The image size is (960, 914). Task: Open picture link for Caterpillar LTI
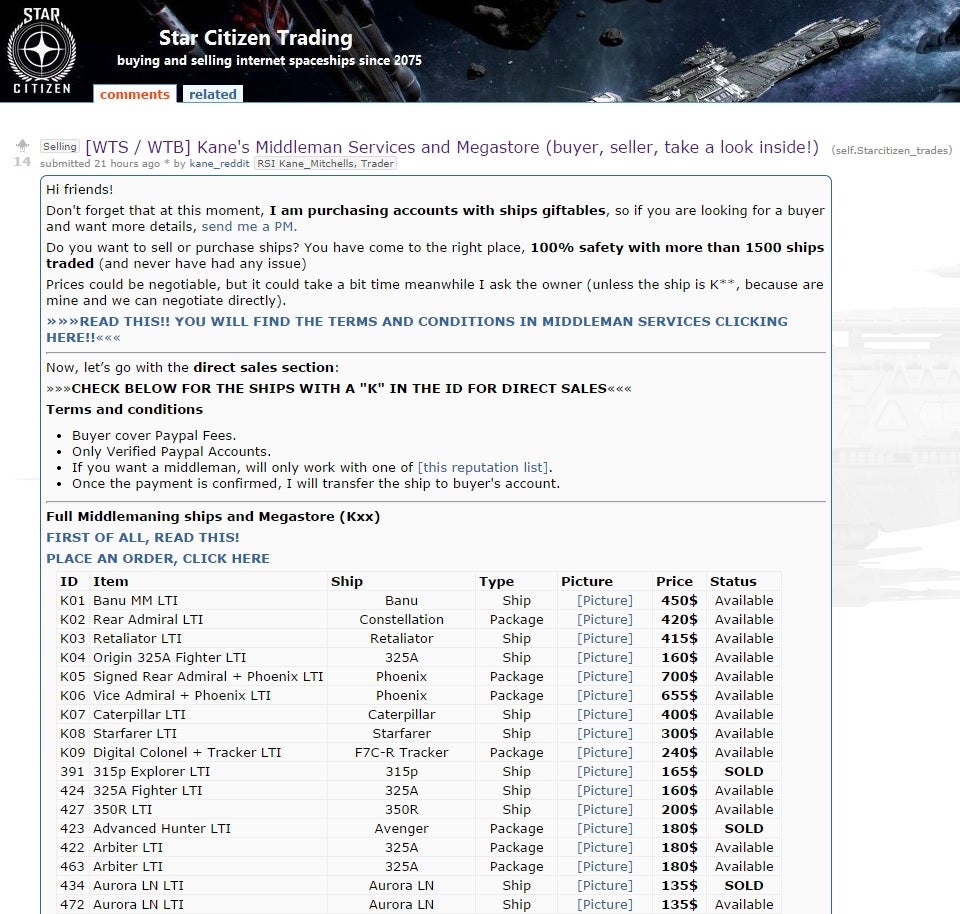605,715
